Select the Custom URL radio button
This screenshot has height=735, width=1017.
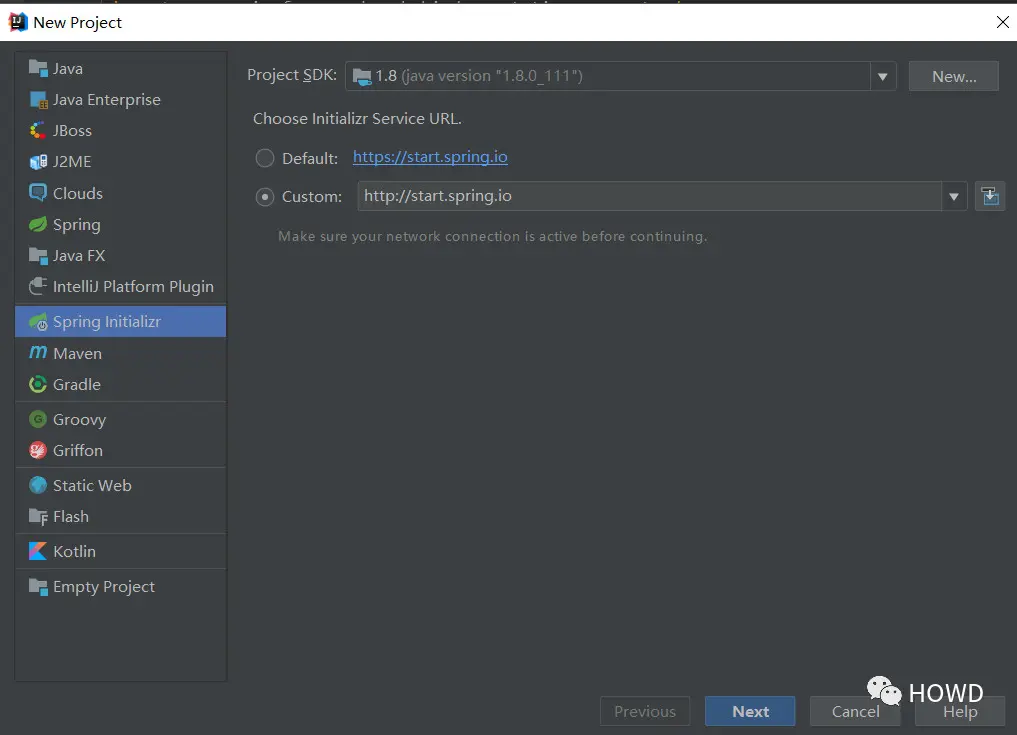tap(265, 197)
